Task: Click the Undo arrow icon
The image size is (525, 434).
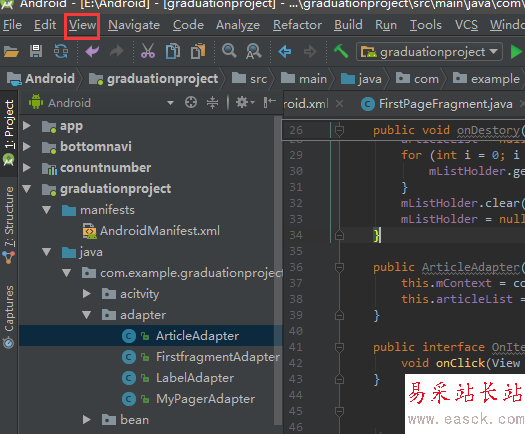Action: point(92,52)
